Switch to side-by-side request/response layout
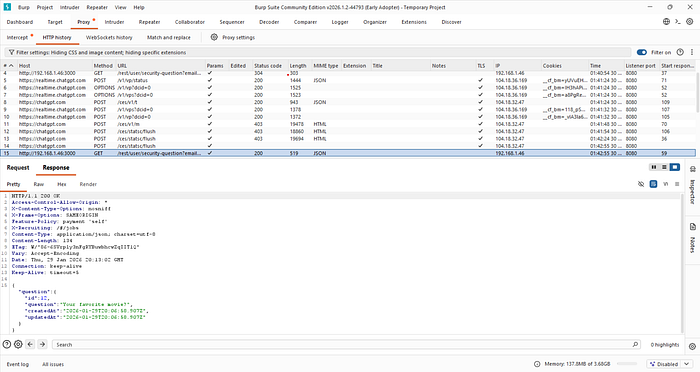This screenshot has height=372, width=700. [654, 167]
